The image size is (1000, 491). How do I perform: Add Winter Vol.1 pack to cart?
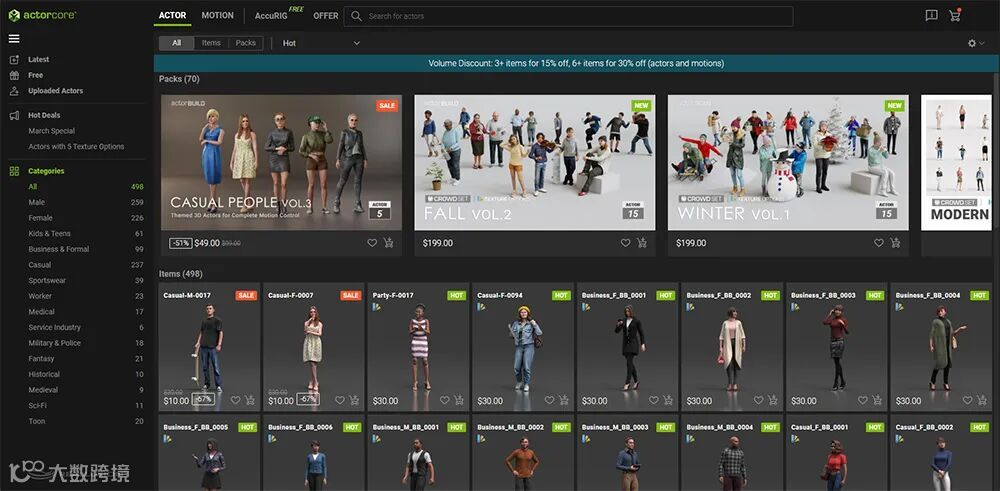tap(895, 242)
